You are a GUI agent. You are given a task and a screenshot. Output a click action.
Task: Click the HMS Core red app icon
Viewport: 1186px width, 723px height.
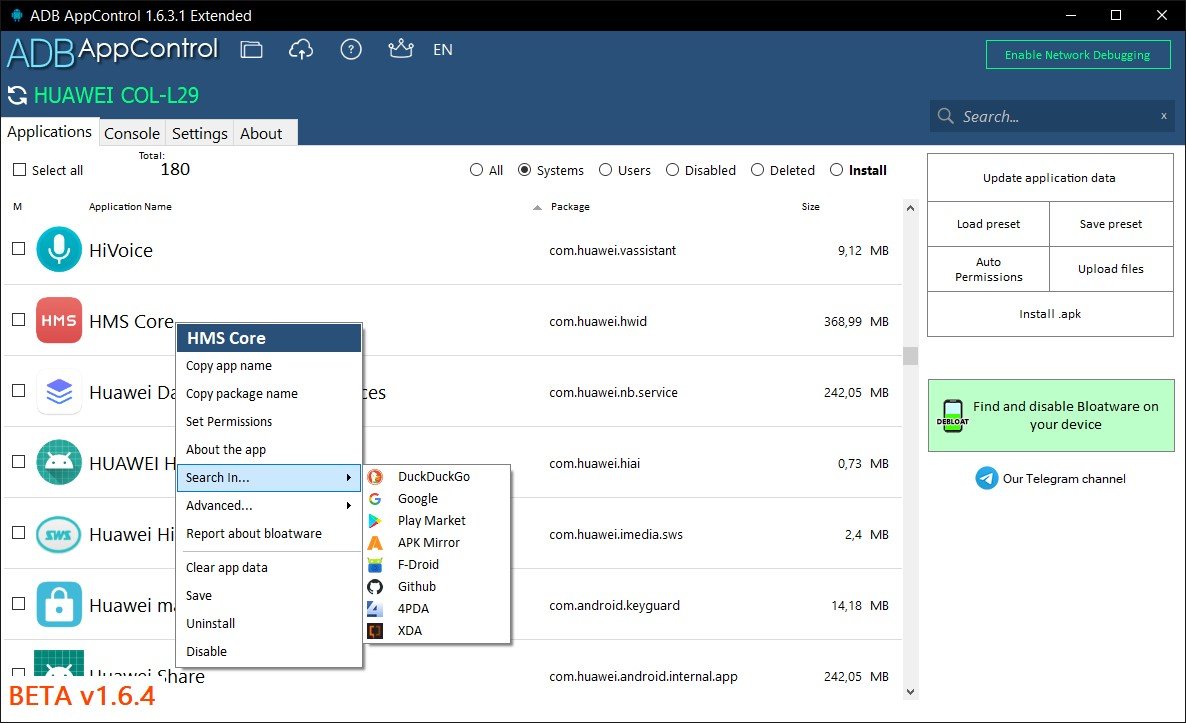(x=59, y=320)
